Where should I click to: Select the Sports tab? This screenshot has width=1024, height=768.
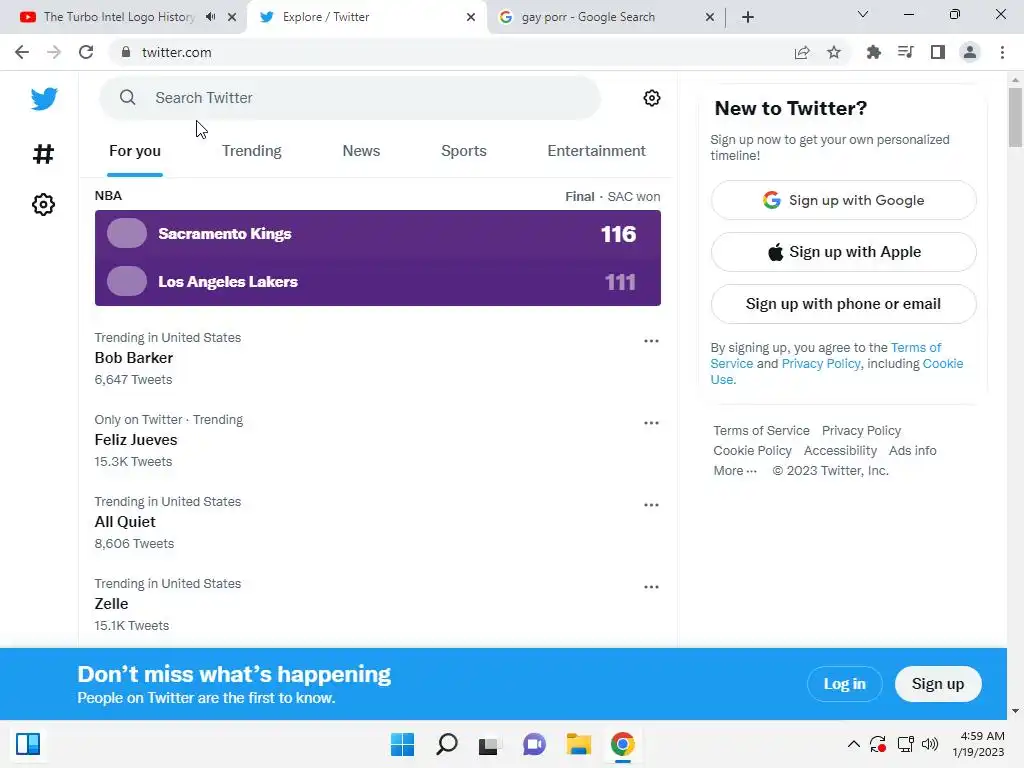pyautogui.click(x=464, y=151)
